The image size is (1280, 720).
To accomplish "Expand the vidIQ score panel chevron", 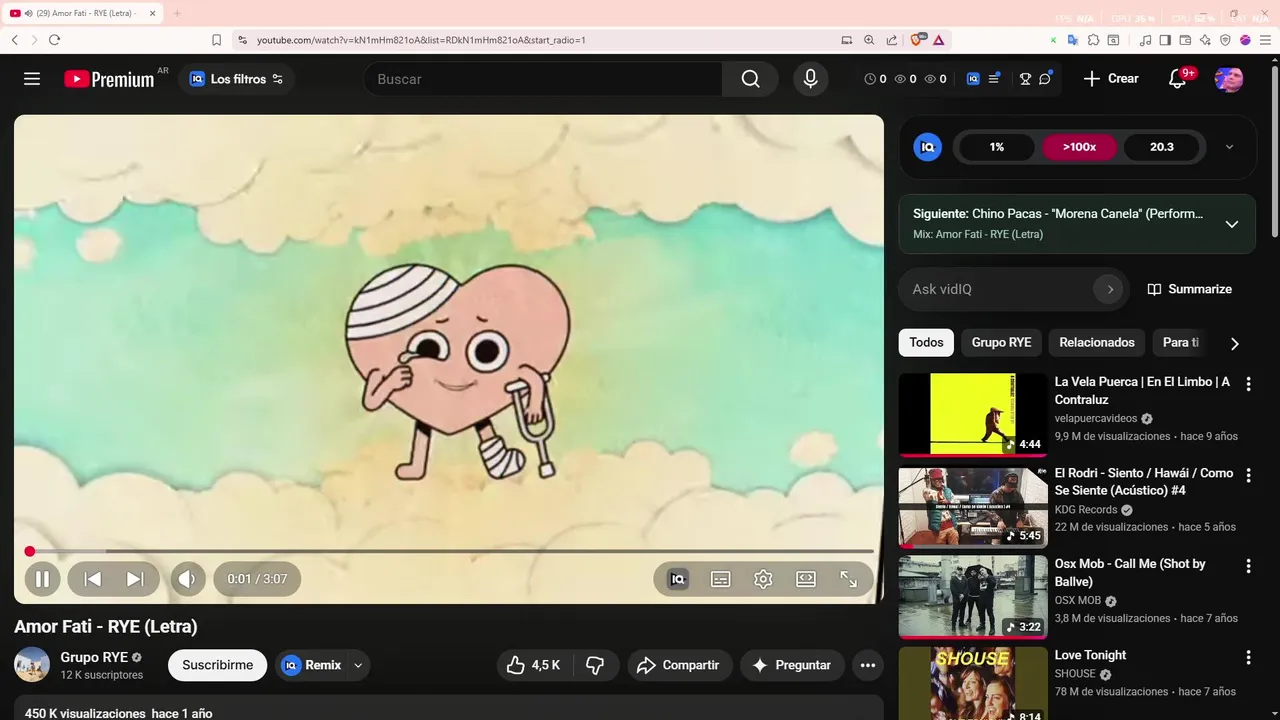I will [1229, 147].
